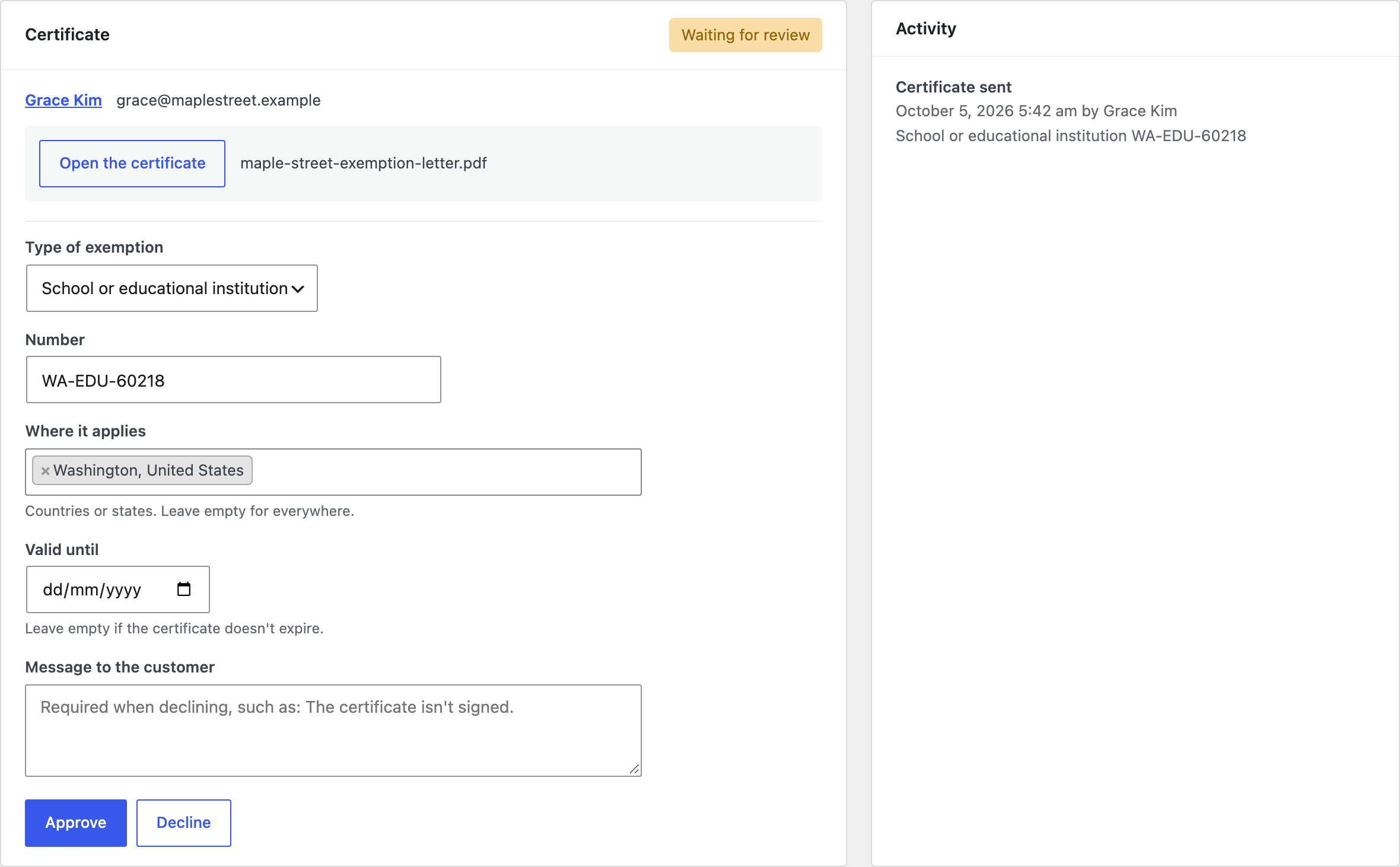Screen dimensions: 1400x867
Task: Click the Activity panel heading
Action: point(926,28)
